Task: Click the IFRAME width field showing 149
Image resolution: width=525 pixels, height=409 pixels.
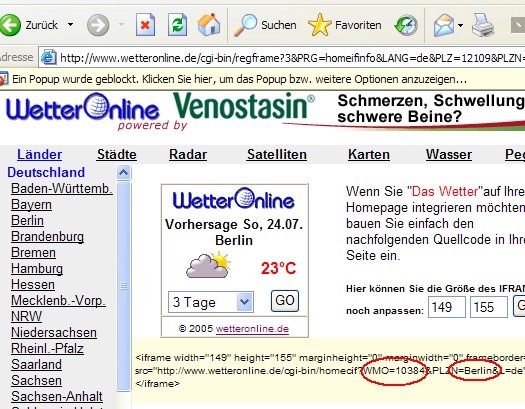Action: [x=447, y=307]
